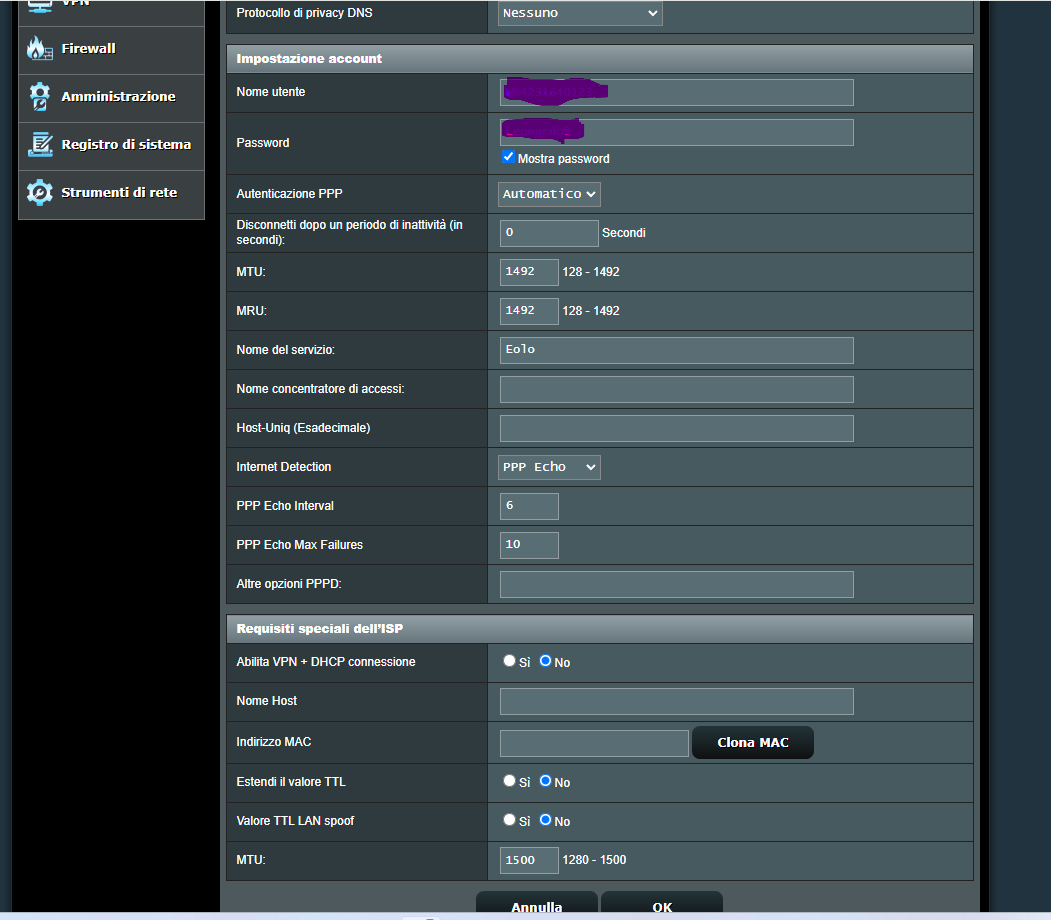
Task: Uncheck the Mostra password checkbox
Action: tap(508, 157)
